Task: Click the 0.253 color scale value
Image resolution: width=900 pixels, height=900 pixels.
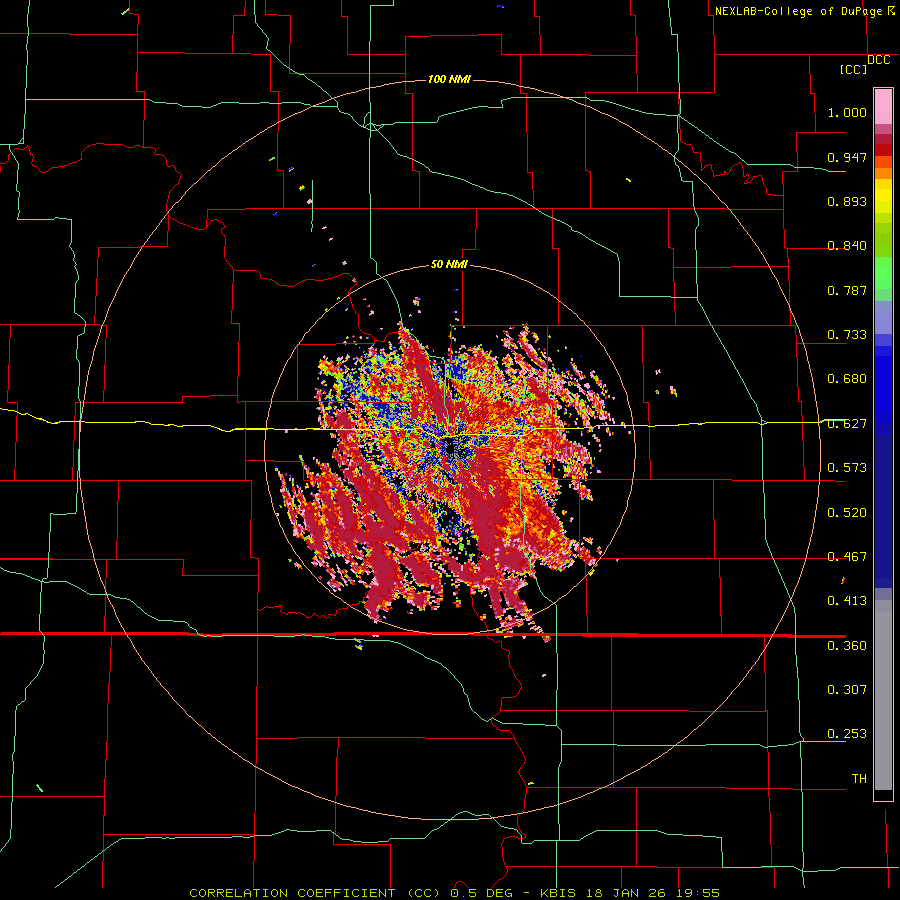Action: (x=847, y=734)
